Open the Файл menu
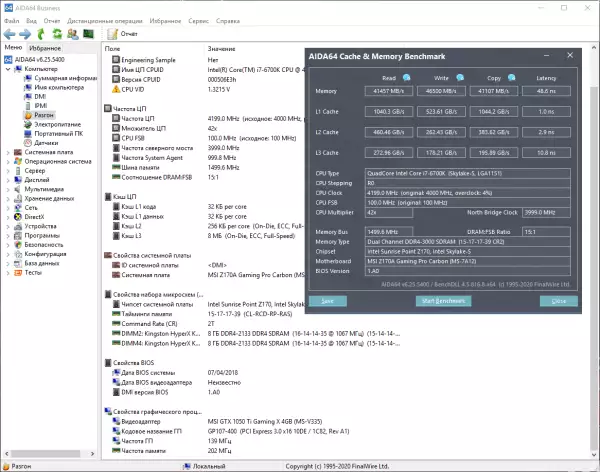Viewport: 600px width, 472px height. [x=11, y=21]
